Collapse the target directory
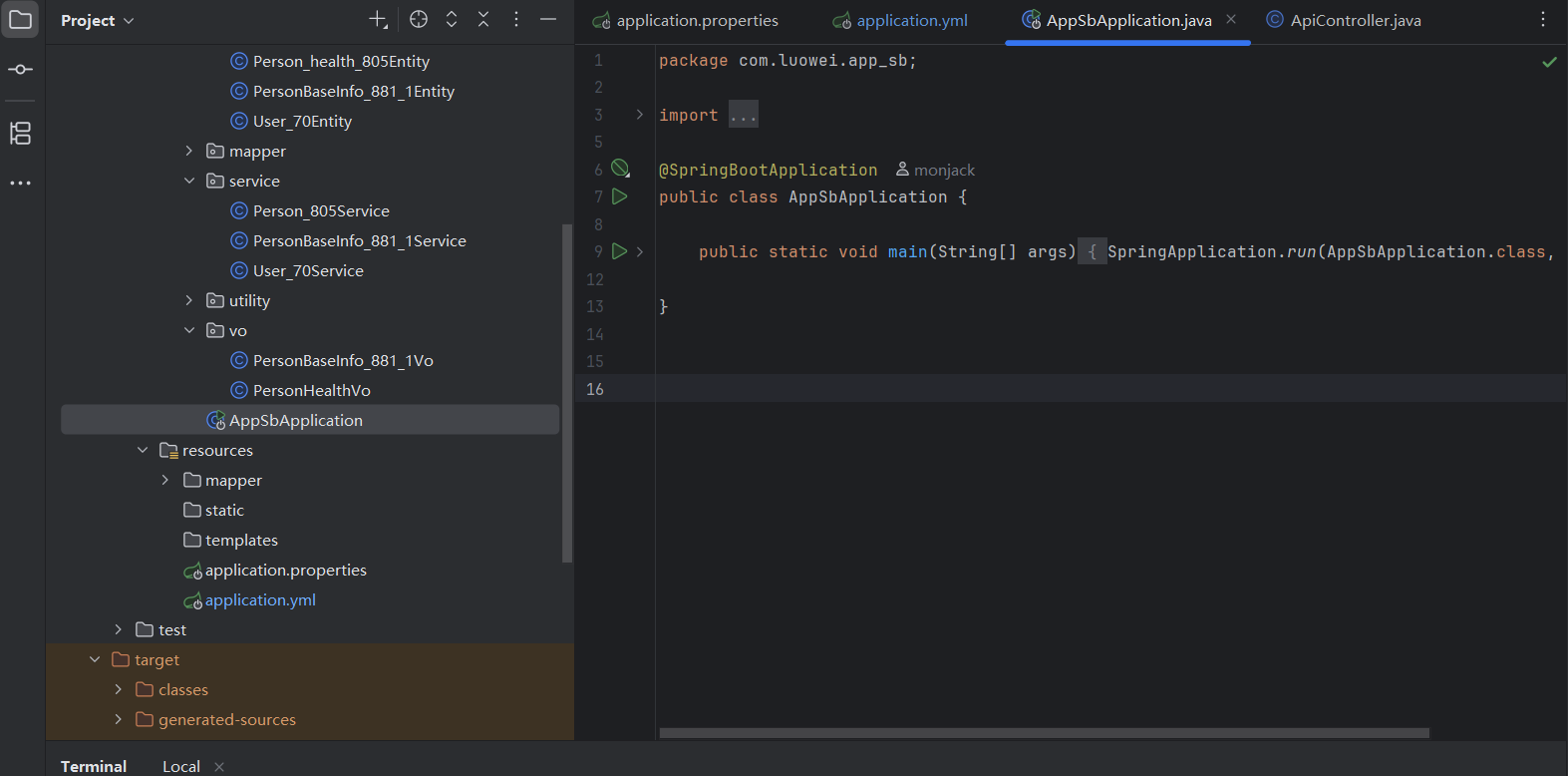 pos(95,659)
